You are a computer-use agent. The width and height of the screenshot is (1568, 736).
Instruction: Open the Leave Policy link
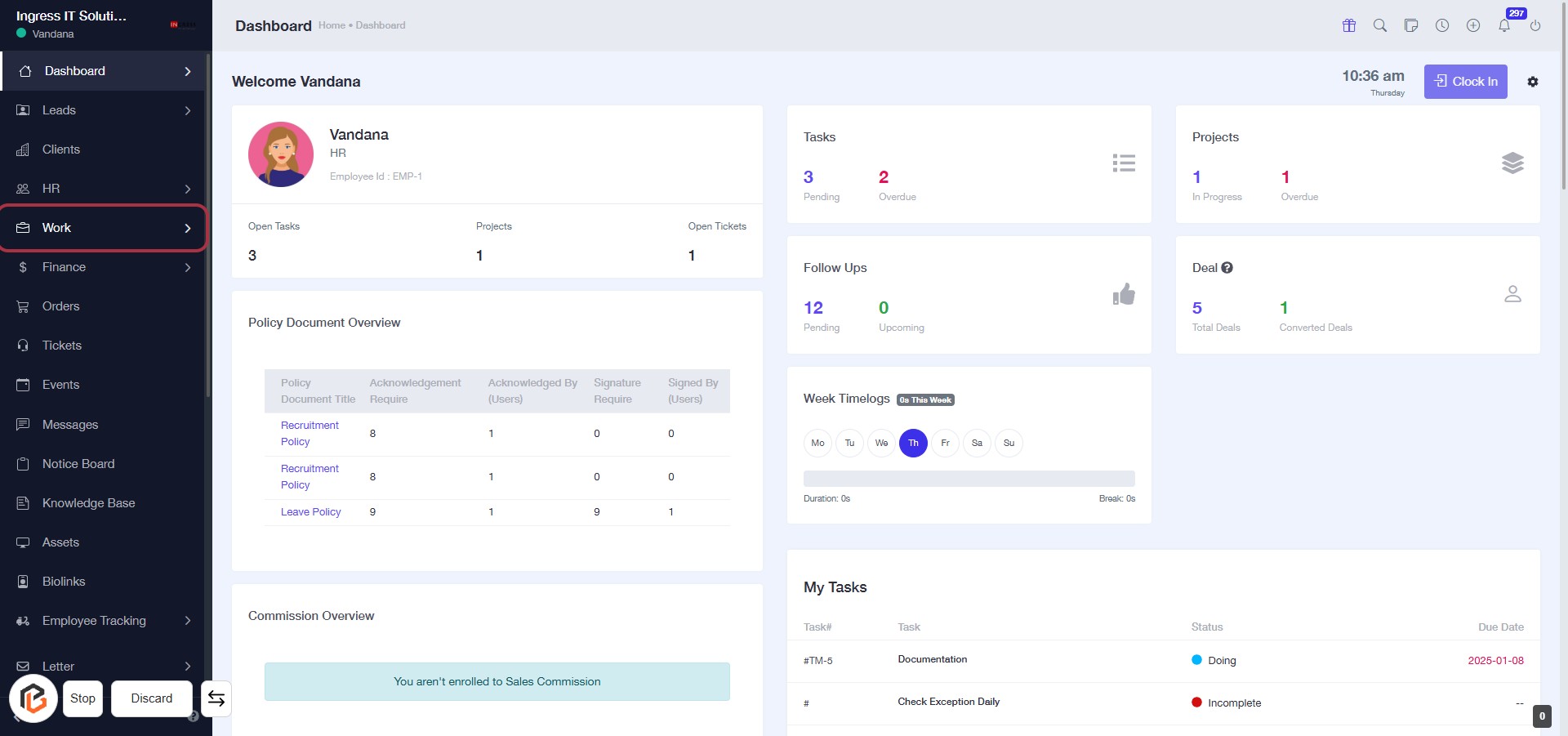pos(310,512)
